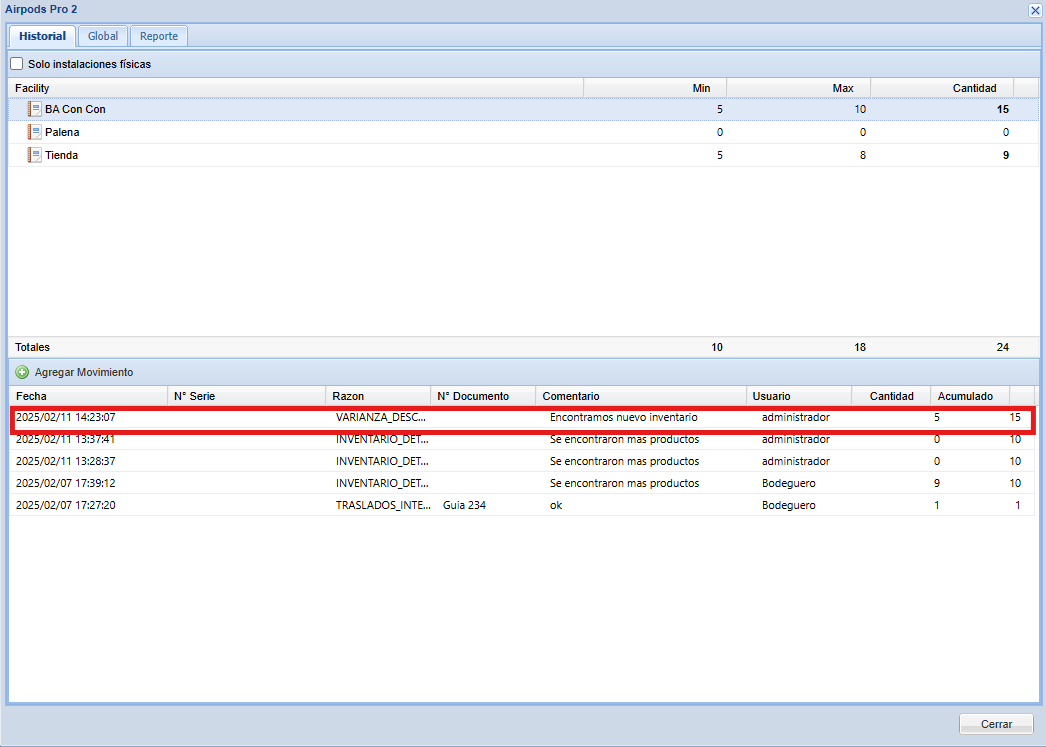Click the N° Serie column header
The image size is (1046, 747).
[x=246, y=396]
